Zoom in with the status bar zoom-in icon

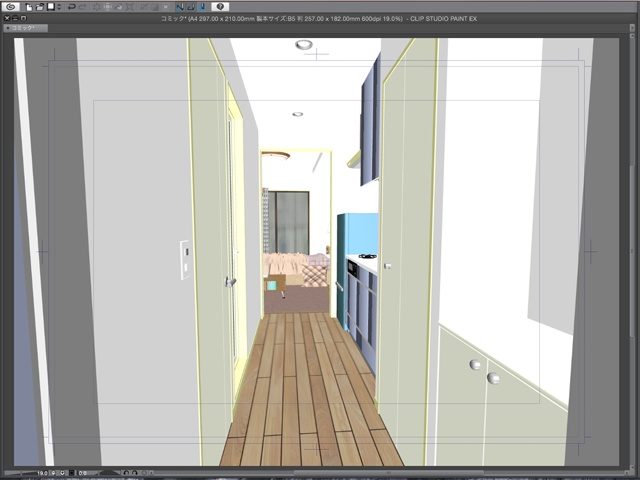pos(62,473)
